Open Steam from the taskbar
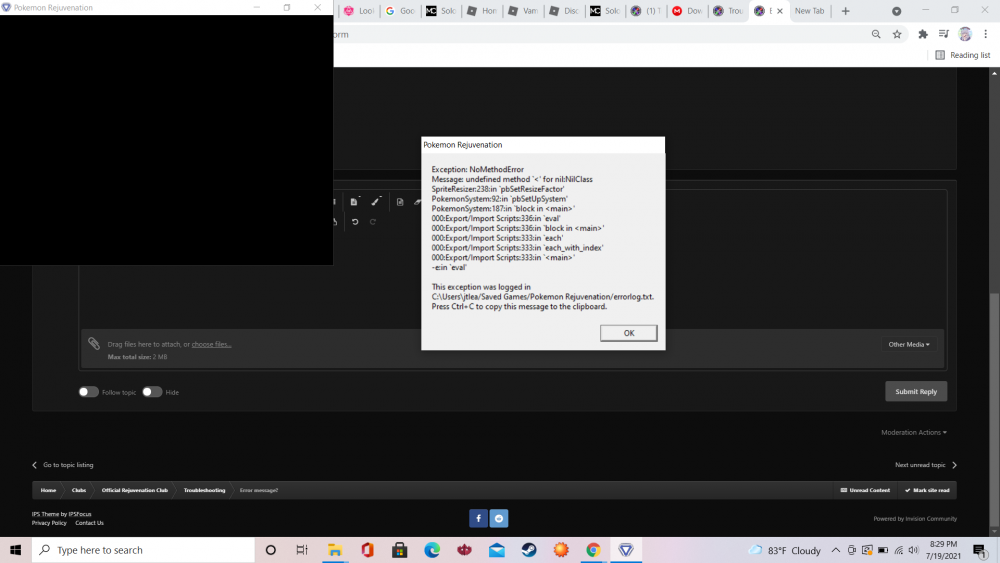The width and height of the screenshot is (1000, 563). click(529, 550)
